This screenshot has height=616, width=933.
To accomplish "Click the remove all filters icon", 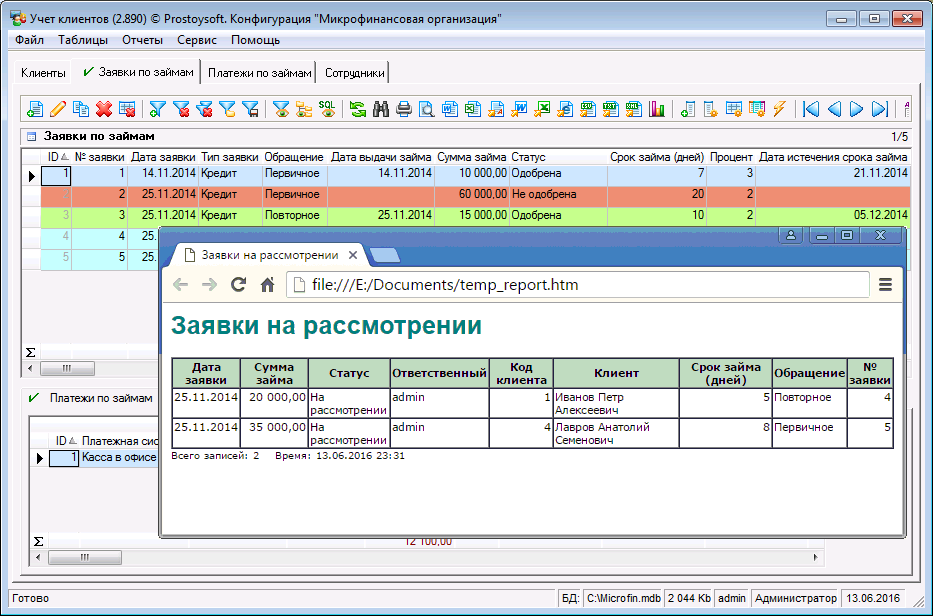I will click(x=204, y=109).
